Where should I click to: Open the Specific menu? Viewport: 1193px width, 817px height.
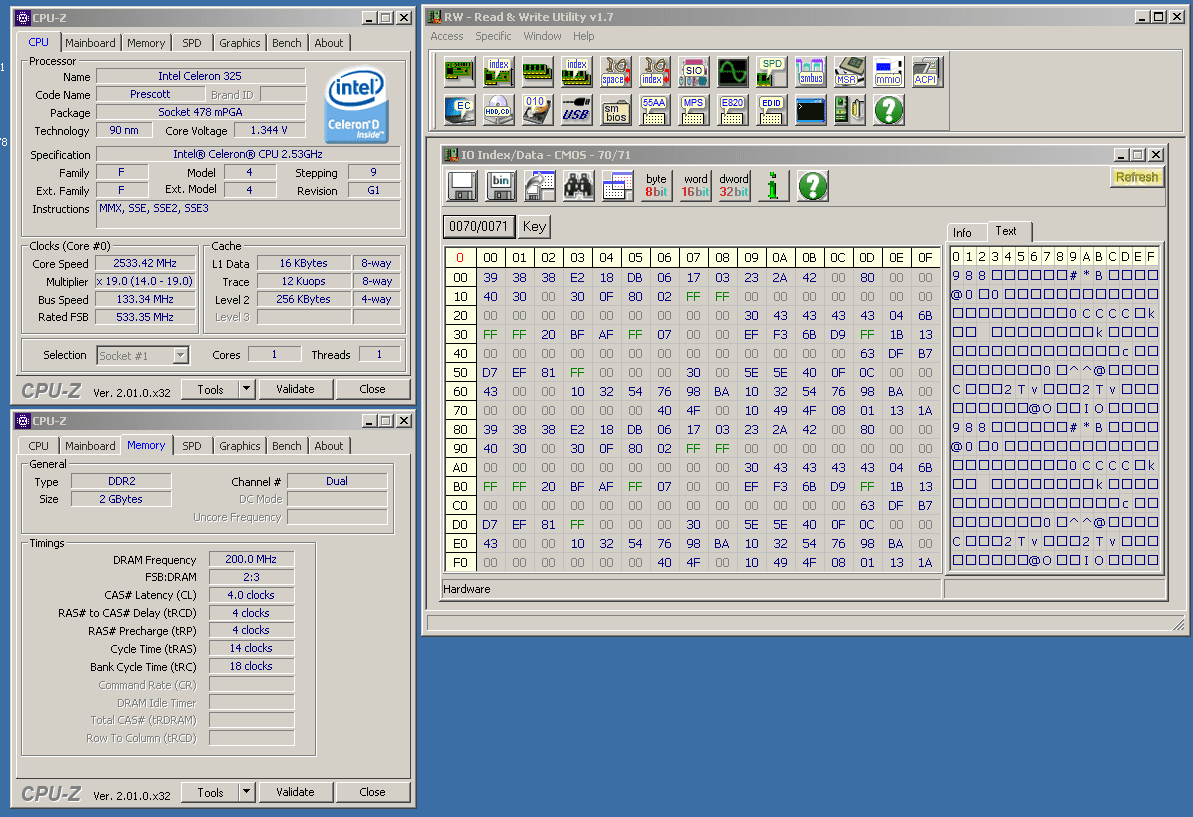click(493, 36)
